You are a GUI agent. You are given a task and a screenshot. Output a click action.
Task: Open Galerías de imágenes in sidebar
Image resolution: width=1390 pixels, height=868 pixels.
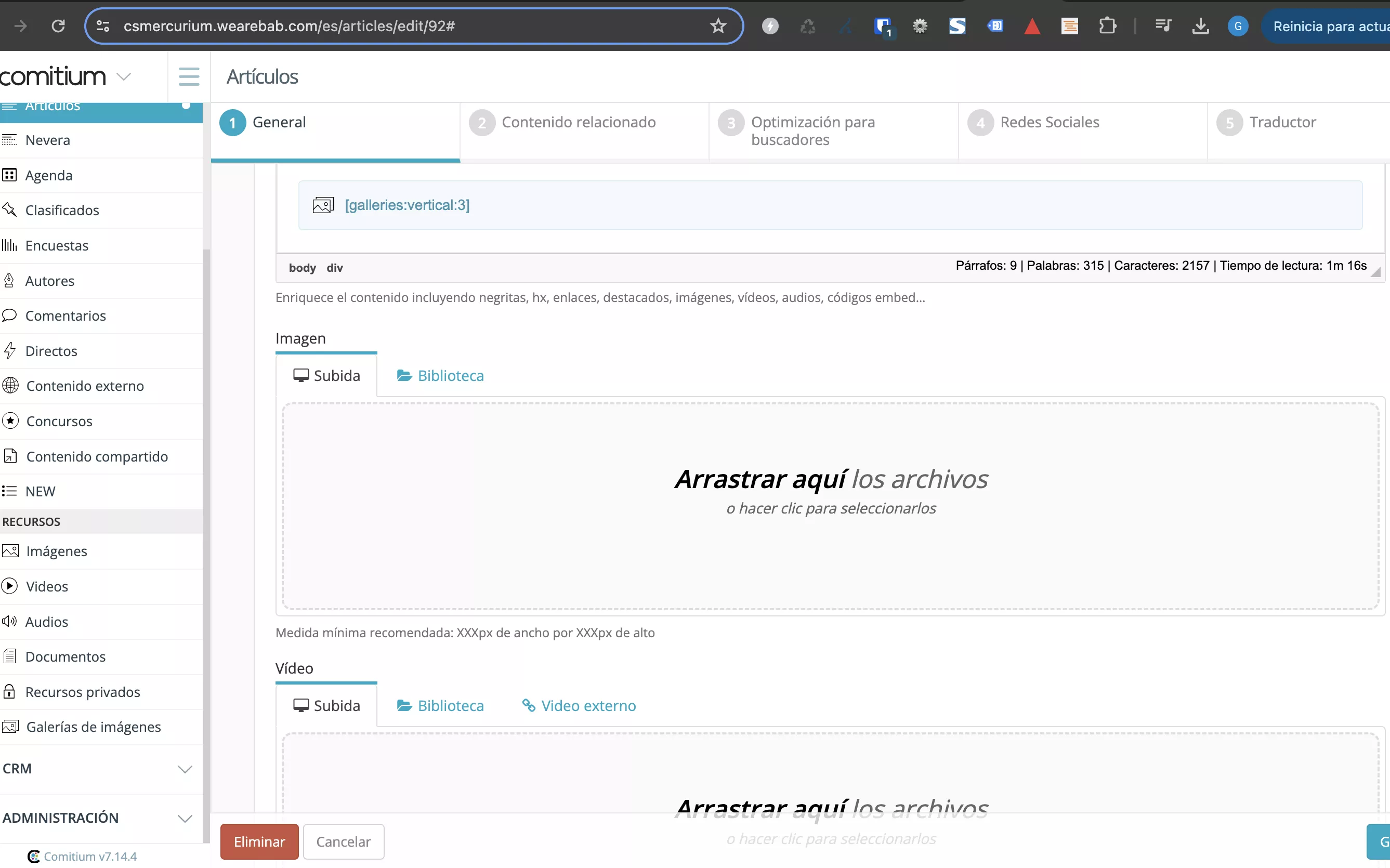(101, 727)
